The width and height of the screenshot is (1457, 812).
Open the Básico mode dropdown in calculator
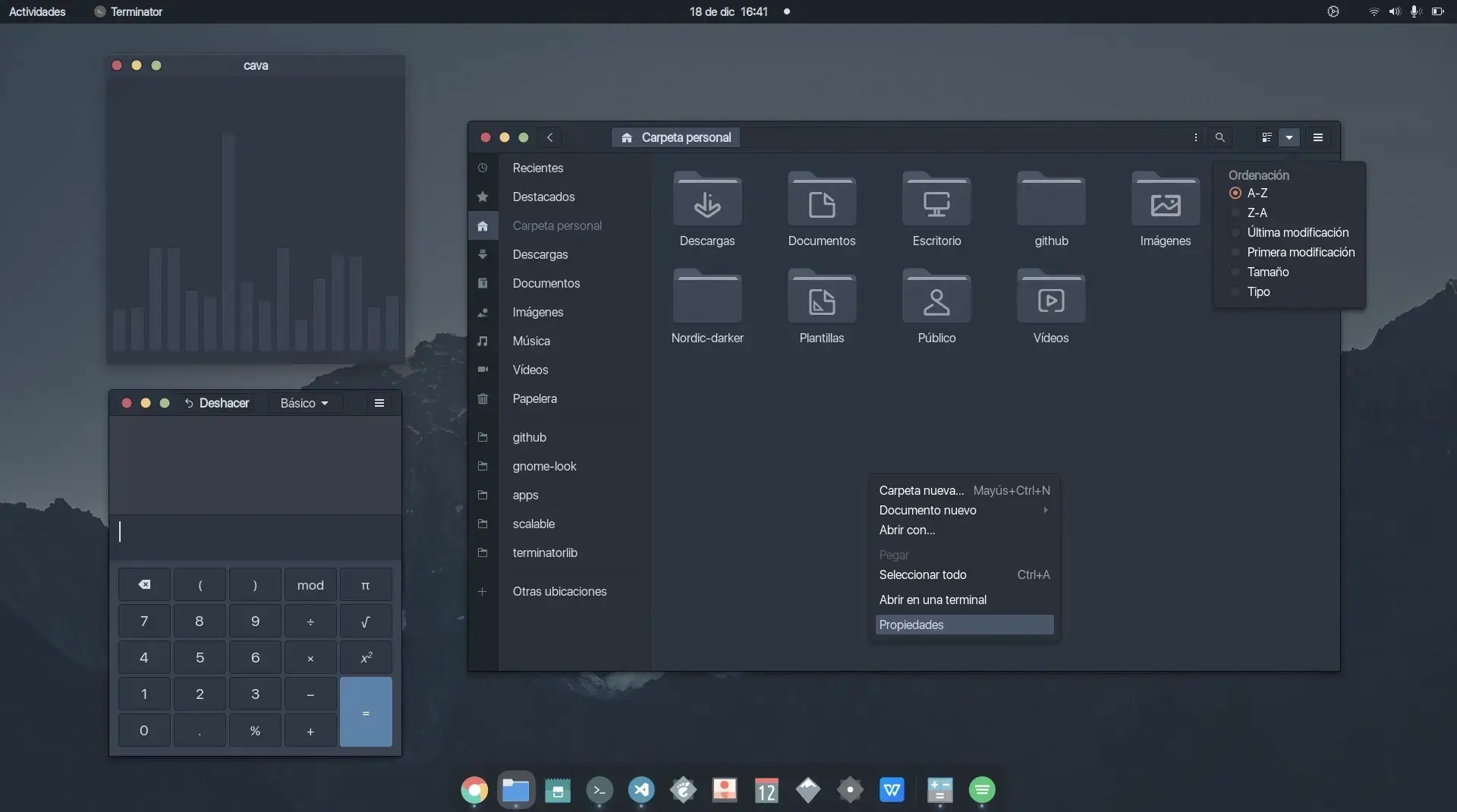[x=304, y=403]
